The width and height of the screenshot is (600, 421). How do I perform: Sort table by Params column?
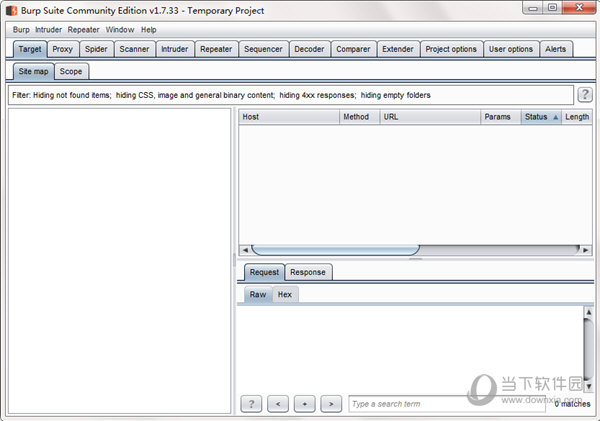tap(501, 117)
